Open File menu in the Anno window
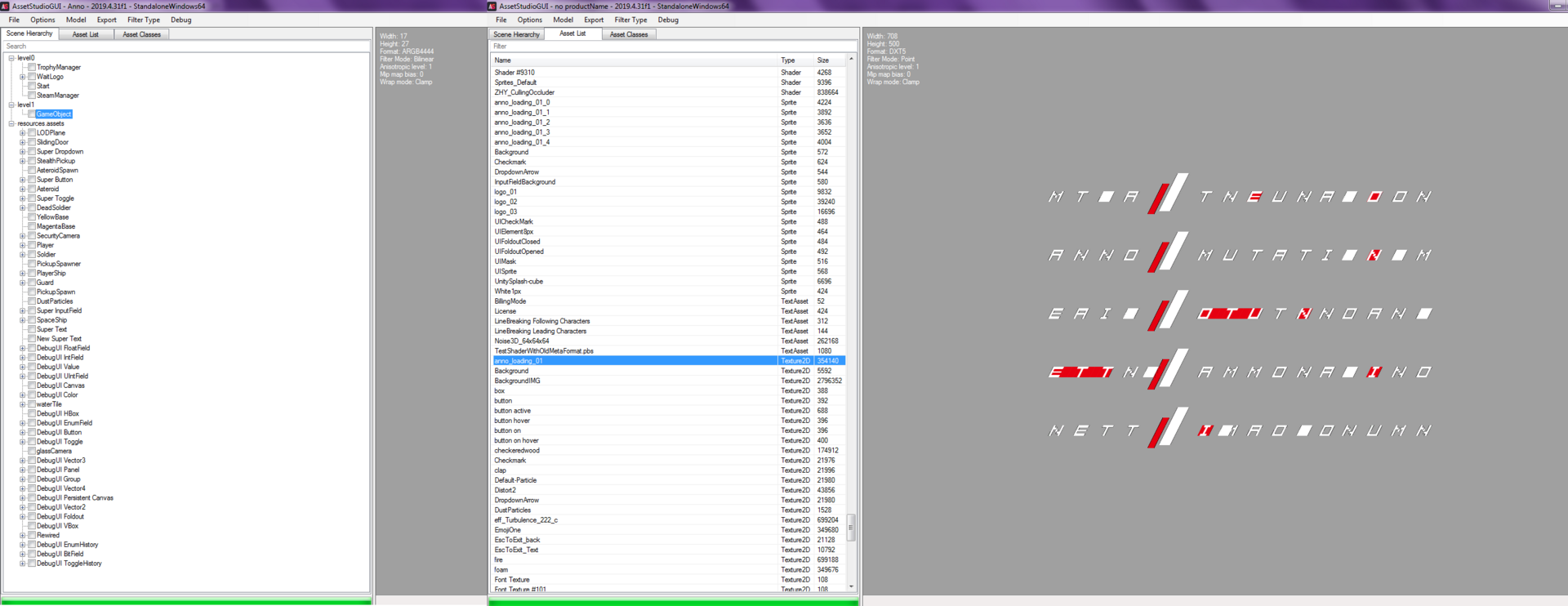1568x606 pixels. [14, 20]
